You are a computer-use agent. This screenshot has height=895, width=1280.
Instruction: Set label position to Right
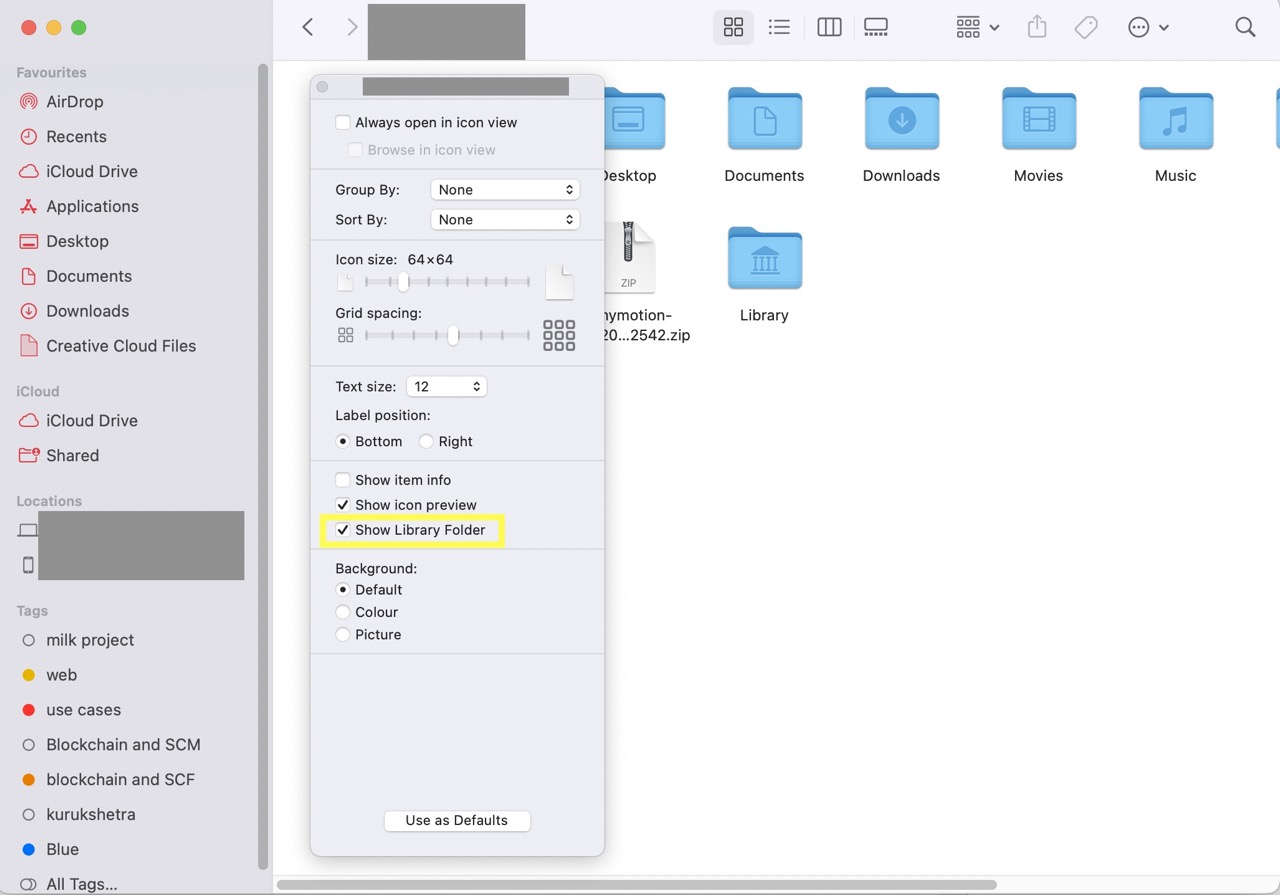pos(427,441)
